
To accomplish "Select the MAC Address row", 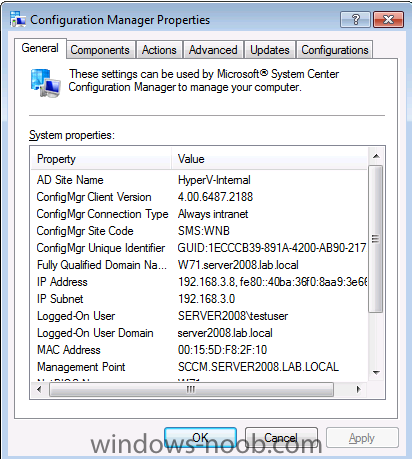I will click(x=199, y=350).
